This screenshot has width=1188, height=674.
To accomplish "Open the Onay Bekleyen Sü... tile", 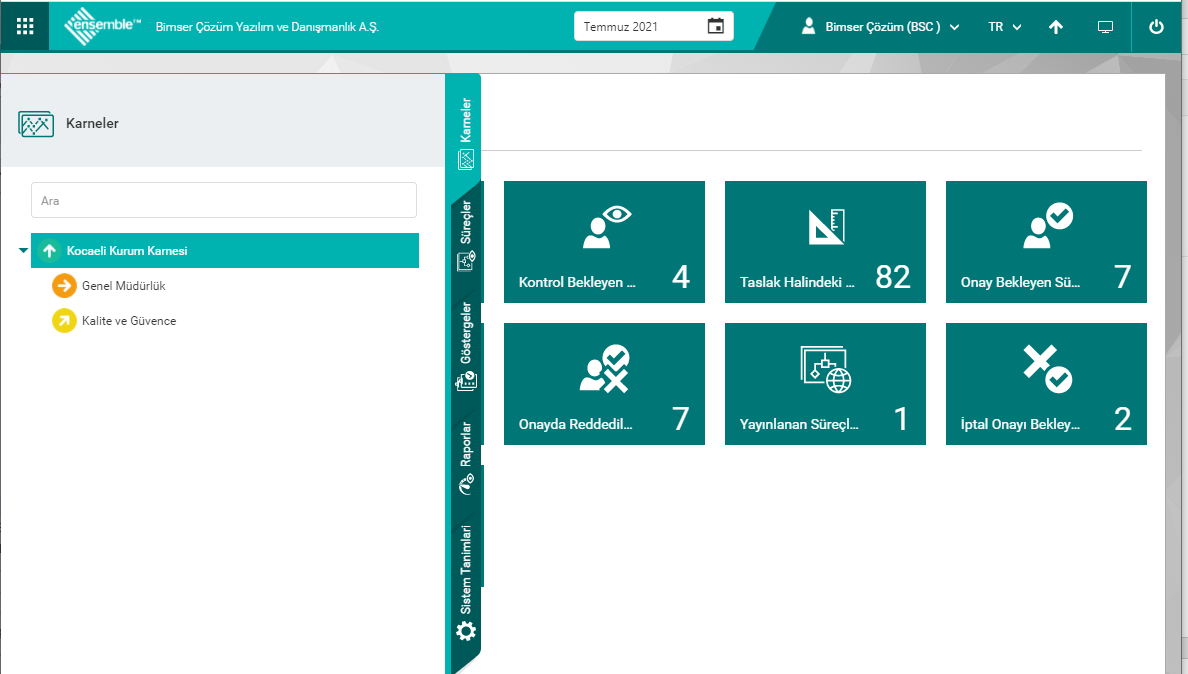I will pyautogui.click(x=1046, y=242).
